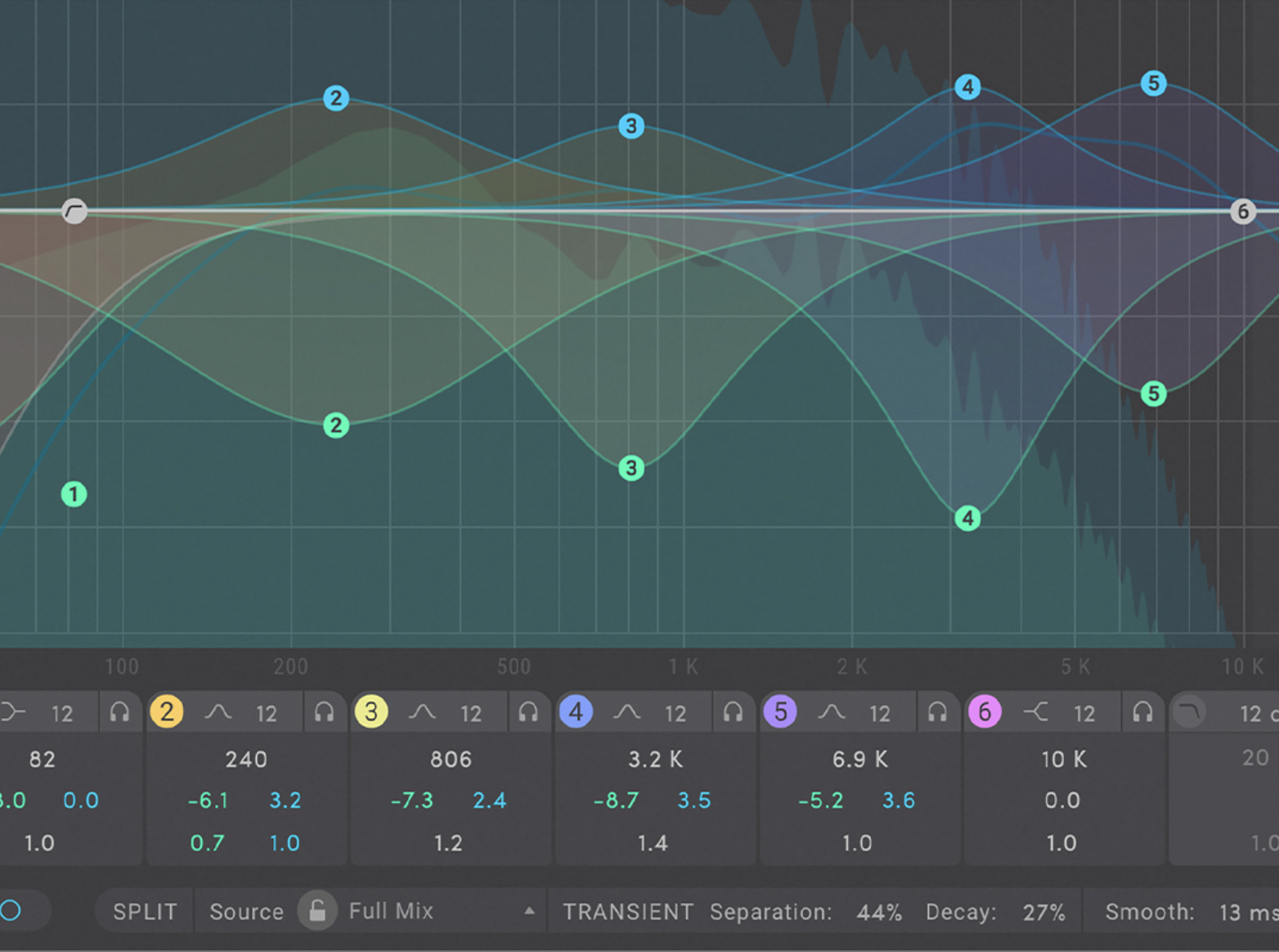The image size is (1279, 952).
Task: Select band 4 Q value 1.4
Action: [653, 843]
